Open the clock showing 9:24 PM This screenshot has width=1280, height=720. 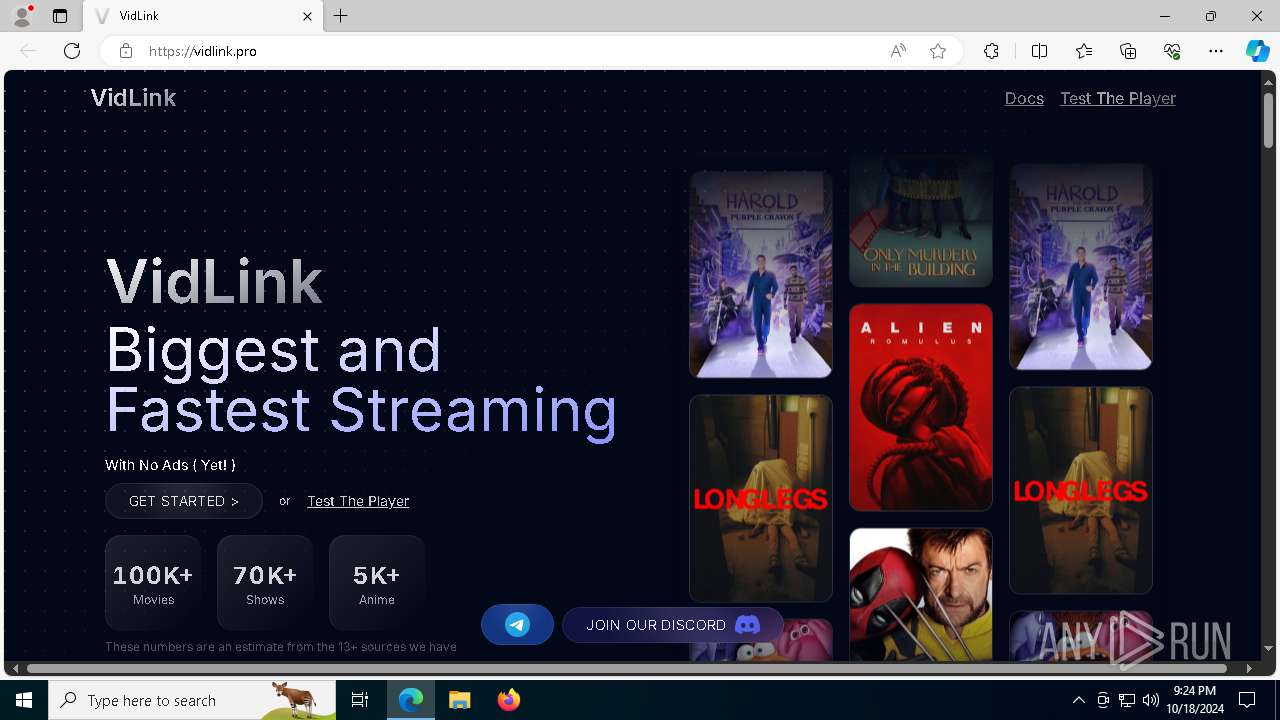point(1194,700)
